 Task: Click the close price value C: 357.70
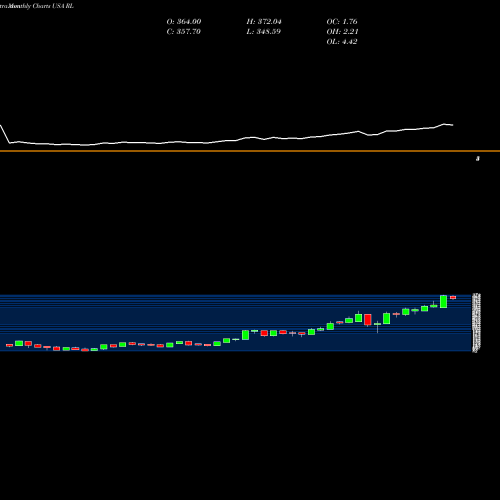click(x=183, y=32)
